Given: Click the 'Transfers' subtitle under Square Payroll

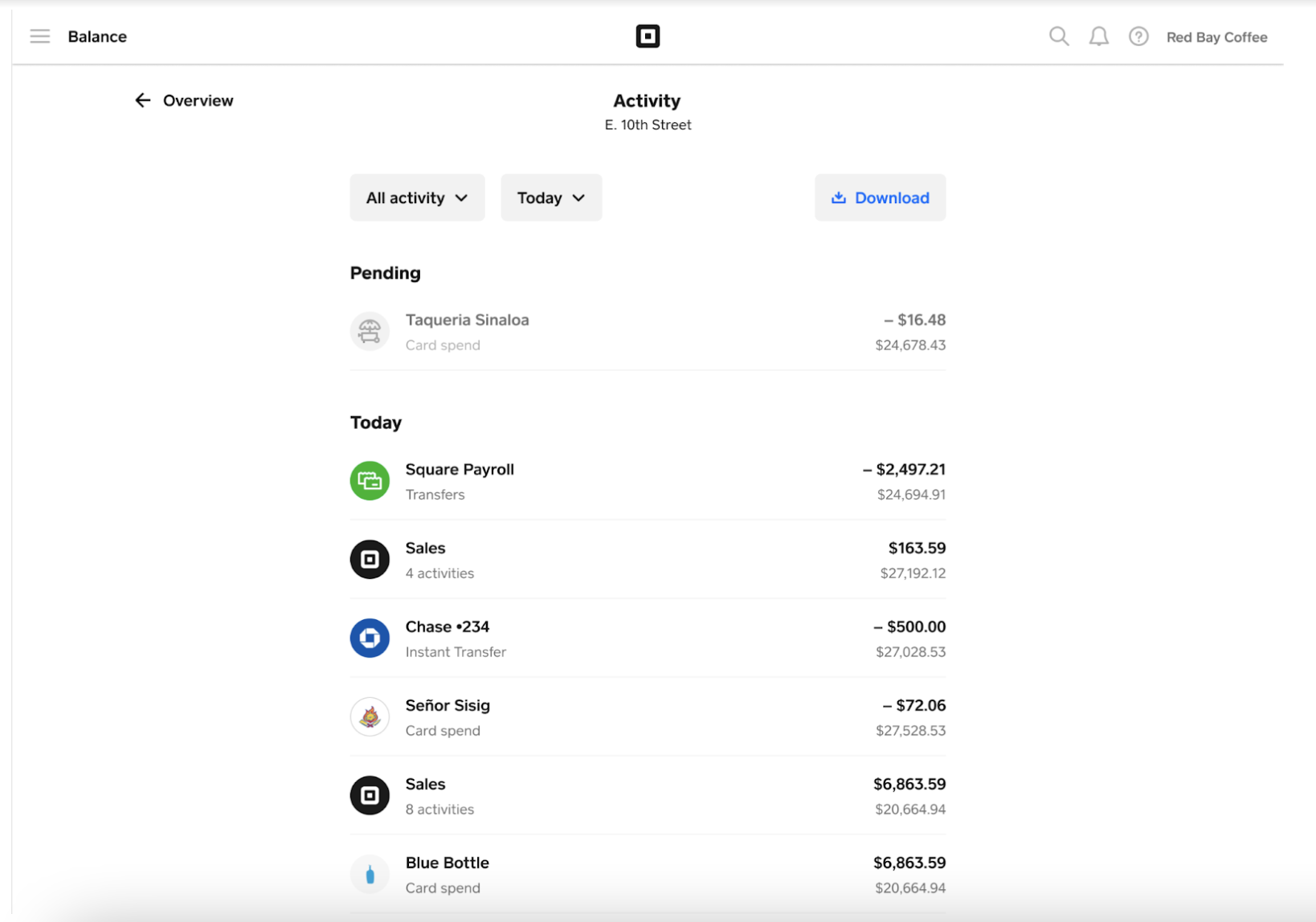Looking at the screenshot, I should click(x=435, y=495).
